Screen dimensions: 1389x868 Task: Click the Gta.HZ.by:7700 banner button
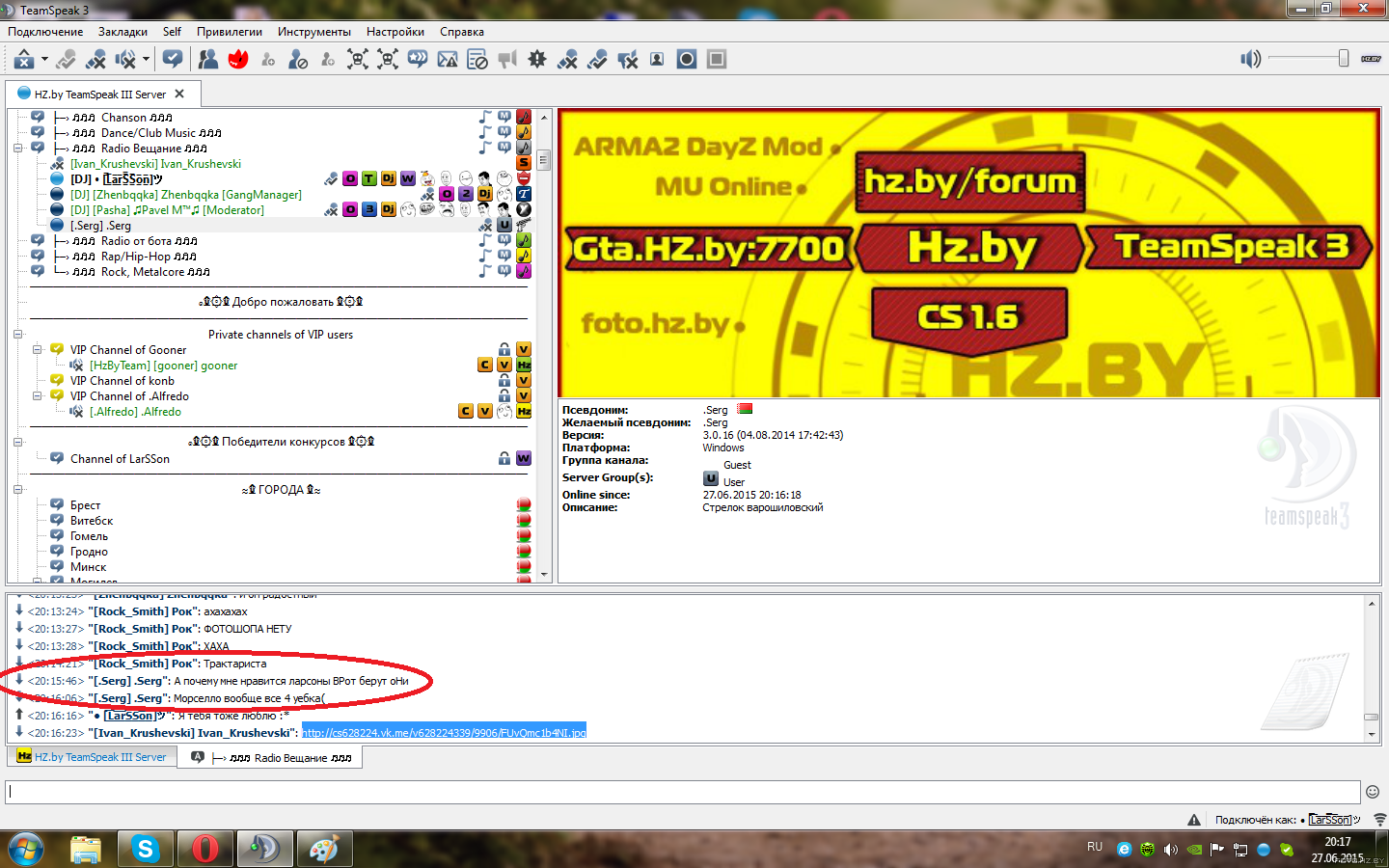[x=709, y=249]
